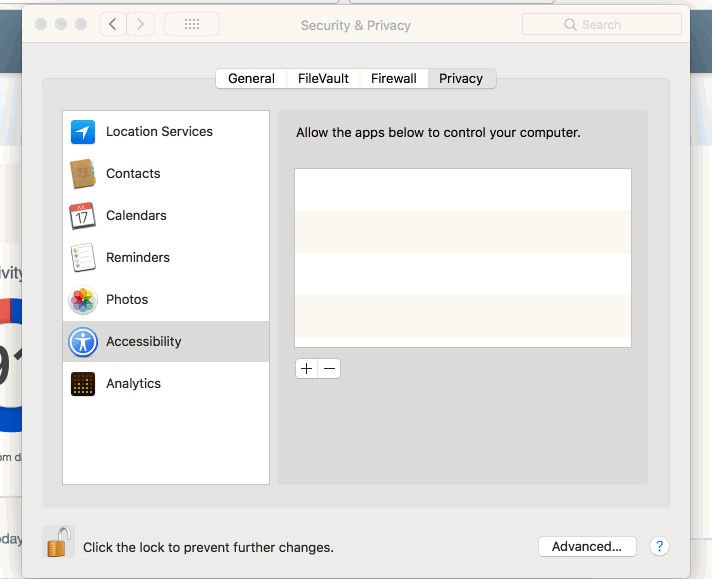712x579 pixels.
Task: Click the magnifier icon in Search field
Action: click(570, 25)
